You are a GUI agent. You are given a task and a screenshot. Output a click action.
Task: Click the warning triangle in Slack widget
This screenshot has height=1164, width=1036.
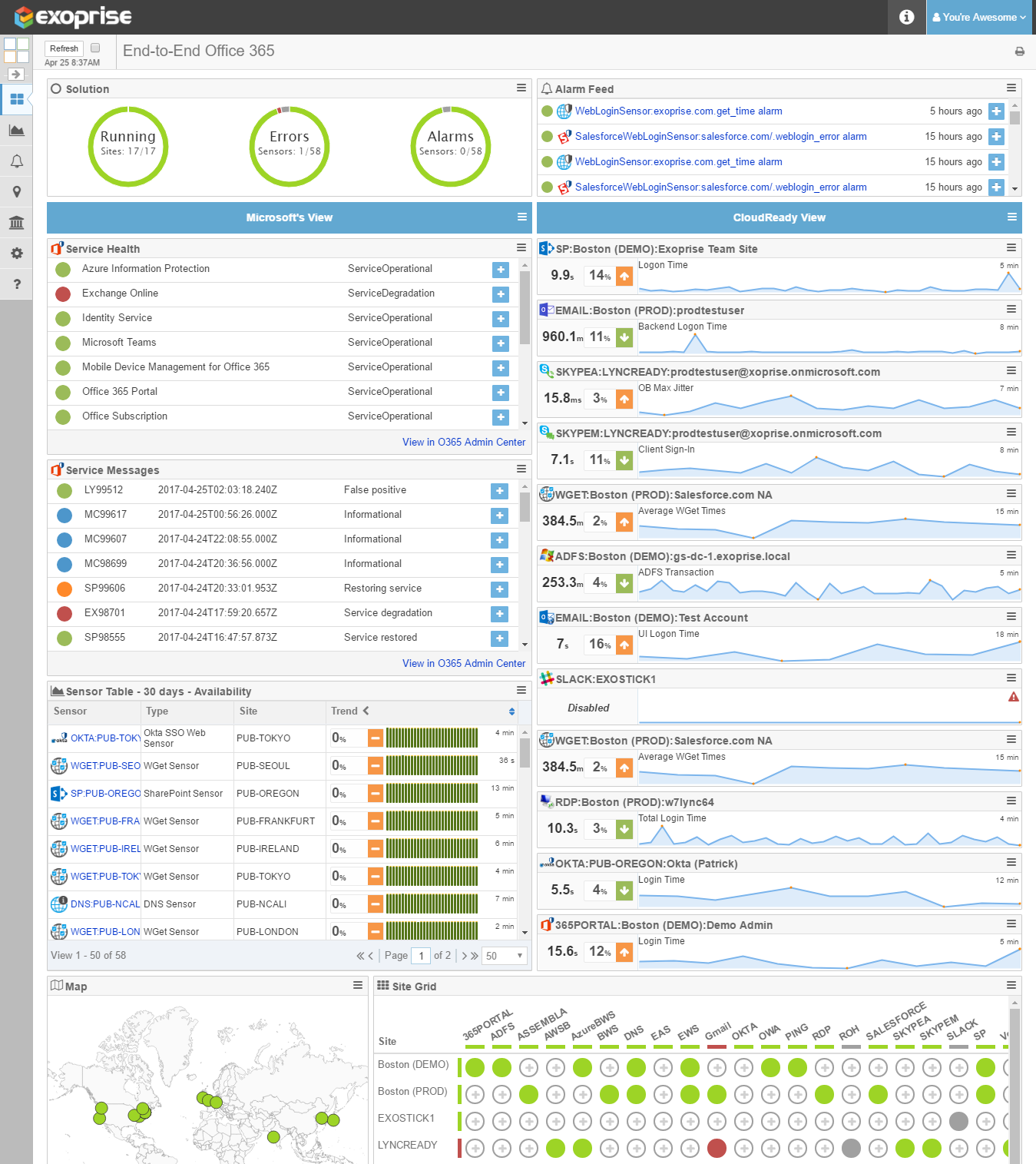pos(1014,697)
